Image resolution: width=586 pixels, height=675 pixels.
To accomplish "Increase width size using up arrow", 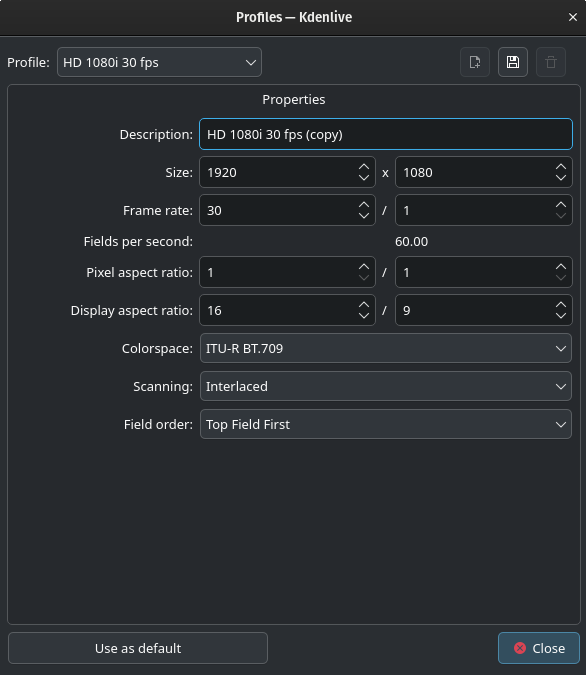I will point(364,167).
